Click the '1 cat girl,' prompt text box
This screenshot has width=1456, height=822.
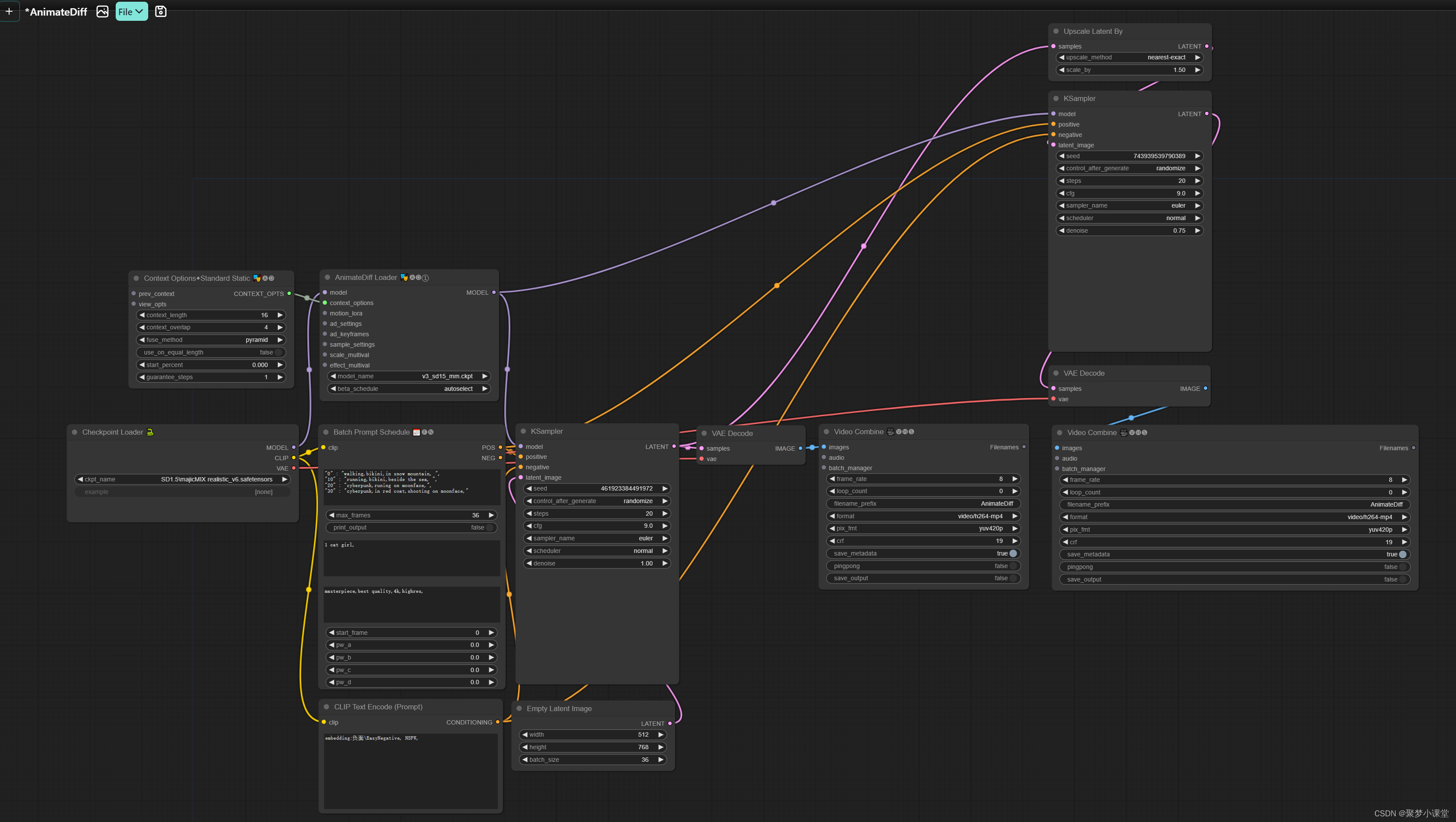(x=412, y=558)
